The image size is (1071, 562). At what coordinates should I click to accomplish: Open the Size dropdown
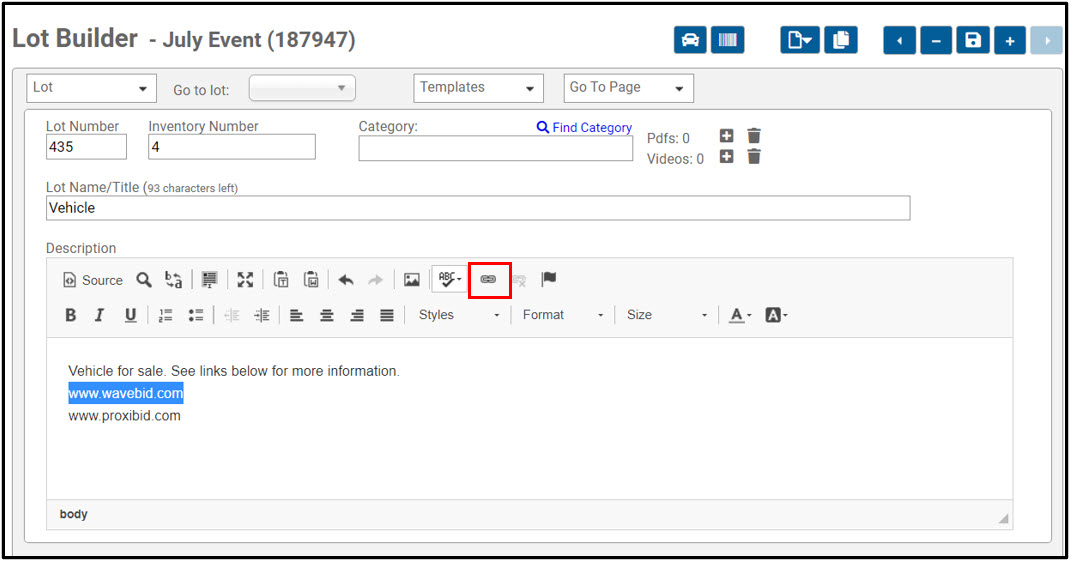point(667,315)
